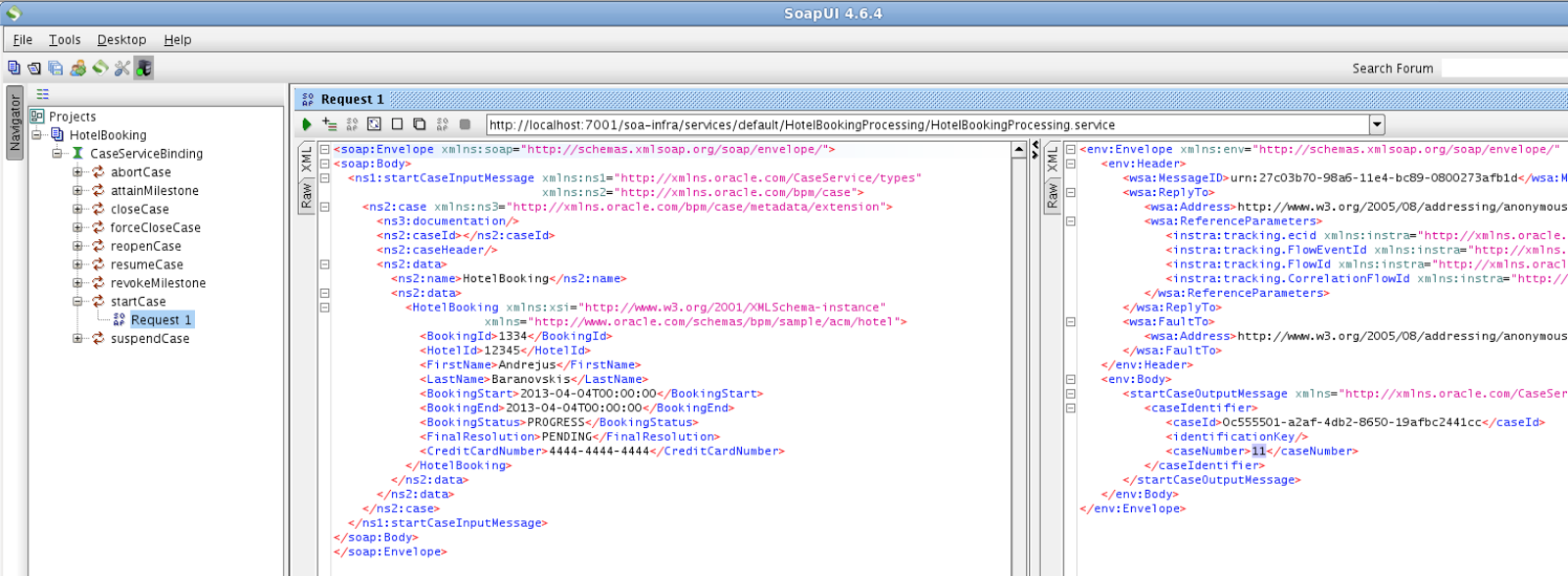The width and height of the screenshot is (1568, 576).
Task: Click the gray stop request icon
Action: tap(465, 124)
